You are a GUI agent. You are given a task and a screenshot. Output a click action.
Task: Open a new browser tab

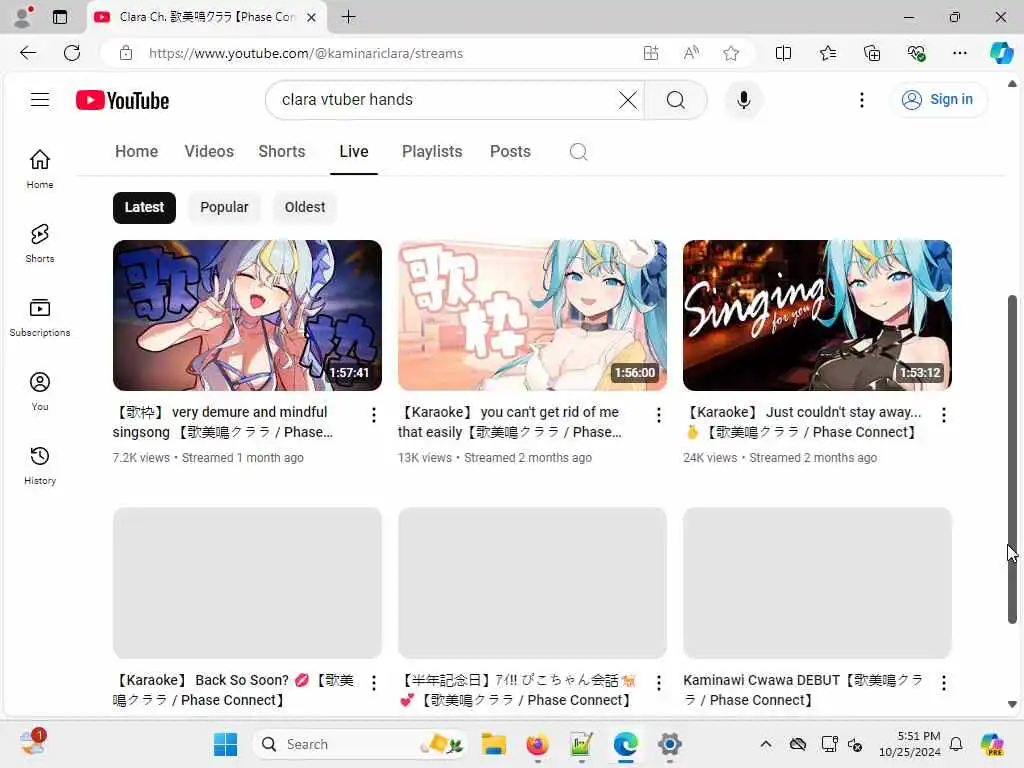click(x=349, y=17)
